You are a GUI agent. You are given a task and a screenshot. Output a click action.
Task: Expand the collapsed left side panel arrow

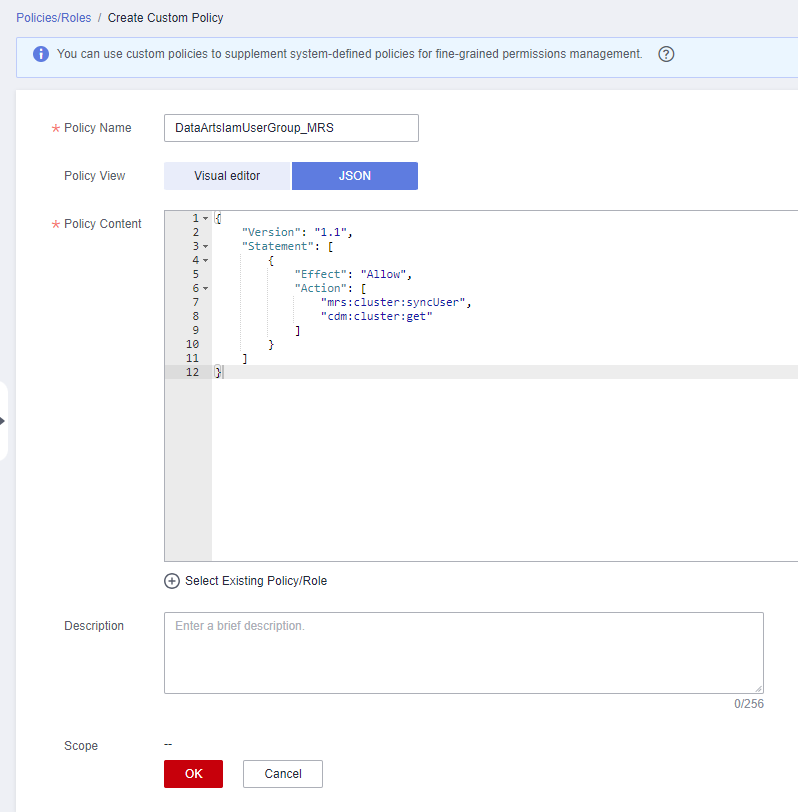pos(3,421)
